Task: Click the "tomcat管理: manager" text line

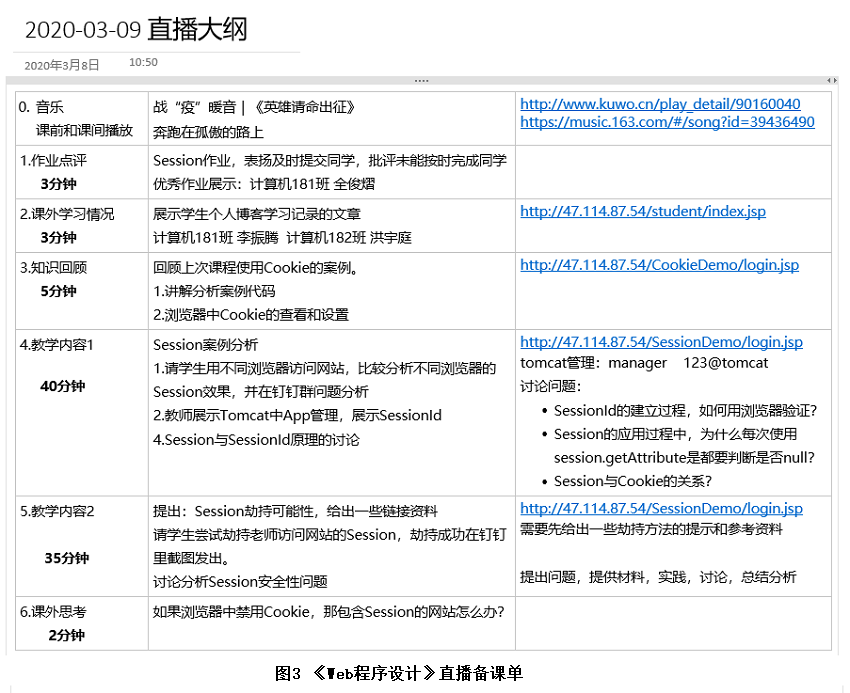Action: tap(600, 363)
